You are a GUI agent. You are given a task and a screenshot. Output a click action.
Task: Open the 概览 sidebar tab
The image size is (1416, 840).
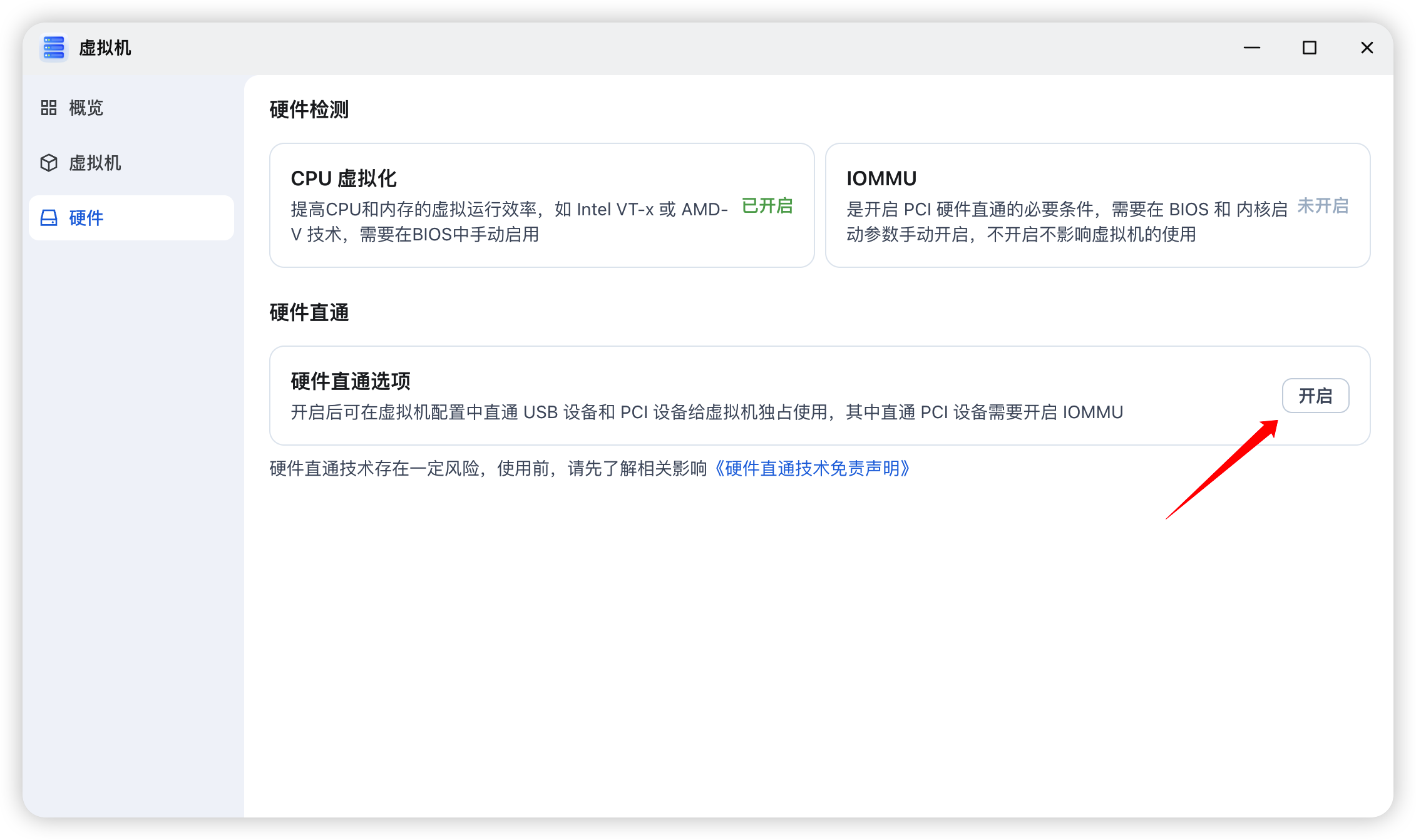pyautogui.click(x=86, y=108)
